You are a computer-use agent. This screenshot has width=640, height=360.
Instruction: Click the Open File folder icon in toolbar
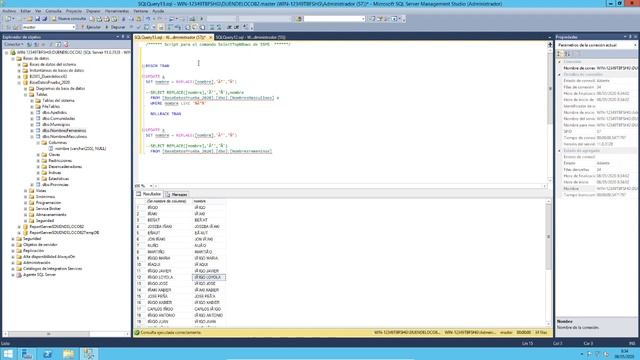(30, 19)
